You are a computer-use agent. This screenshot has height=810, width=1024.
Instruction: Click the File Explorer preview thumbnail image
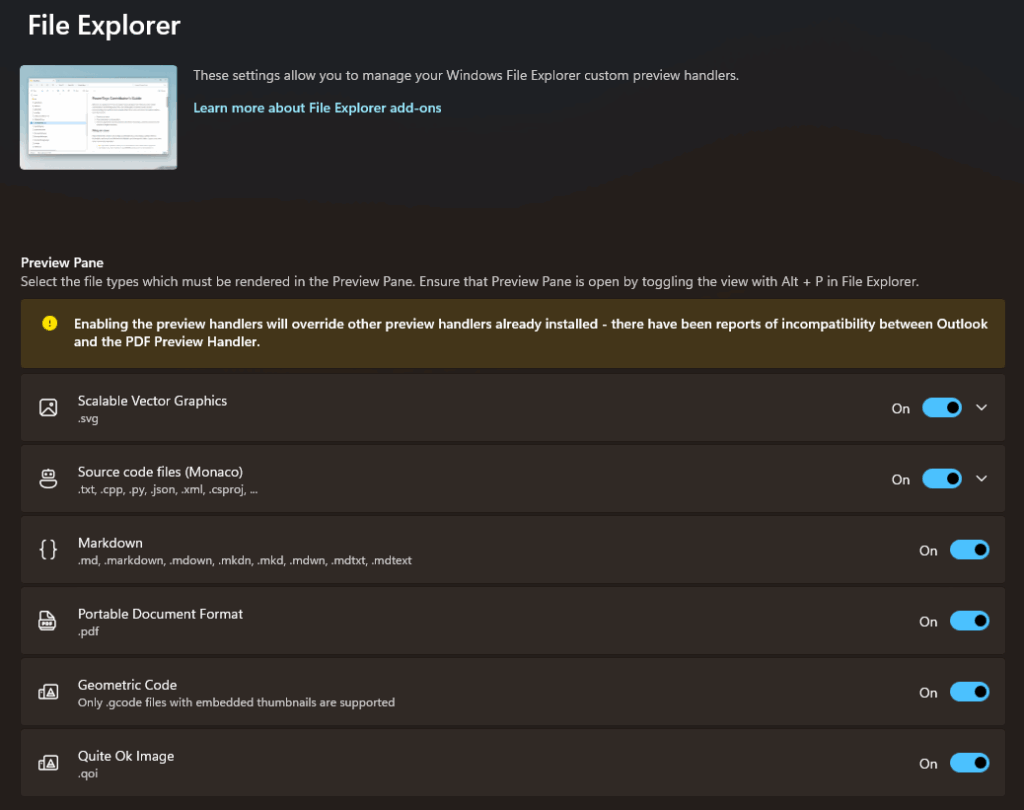click(98, 117)
